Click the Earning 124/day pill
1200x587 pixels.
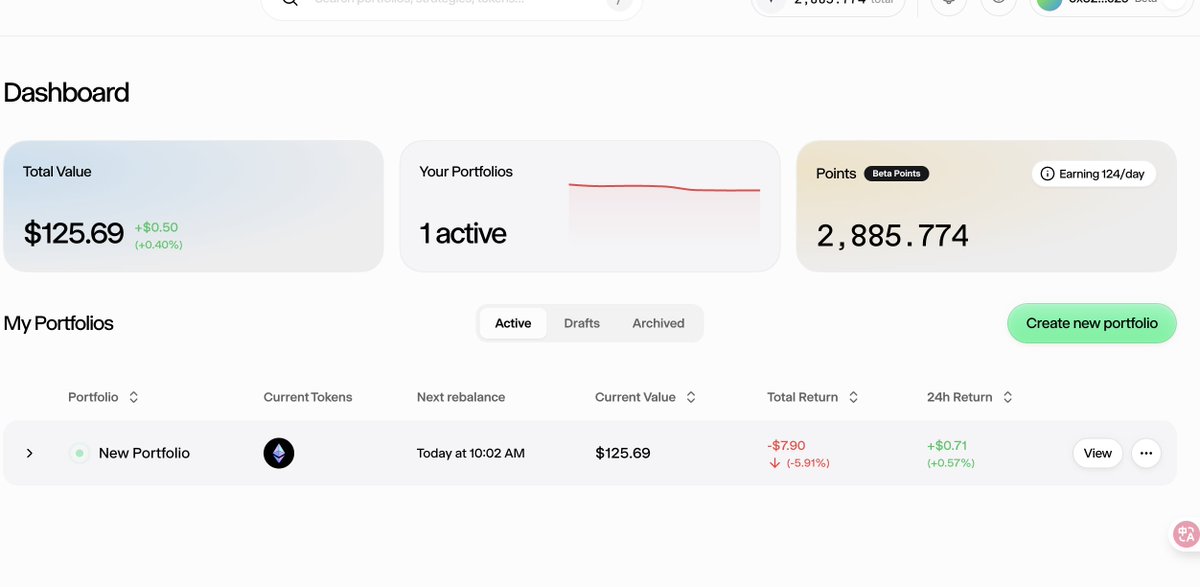point(1094,174)
